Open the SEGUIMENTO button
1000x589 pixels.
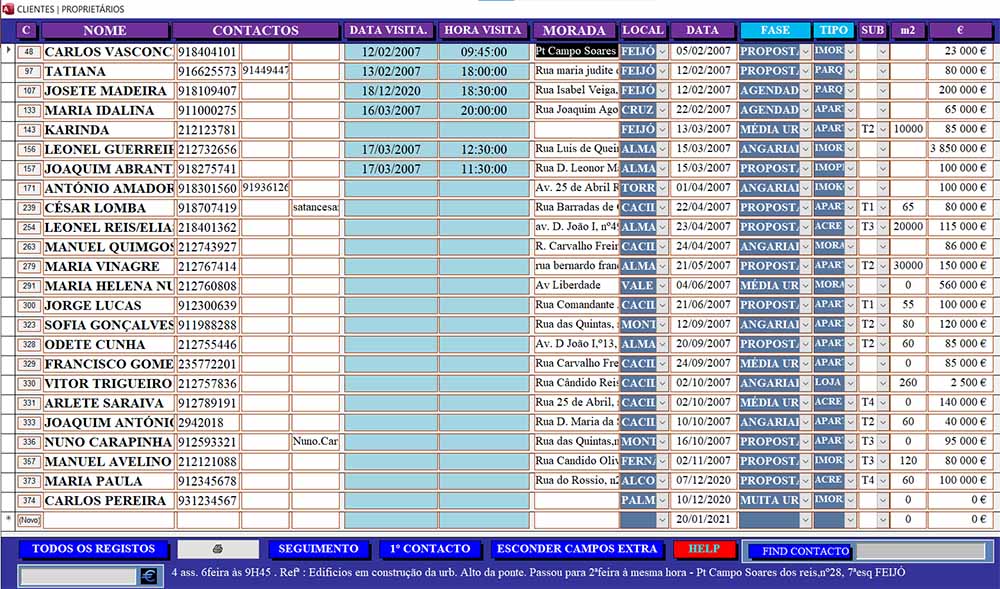pyautogui.click(x=318, y=549)
